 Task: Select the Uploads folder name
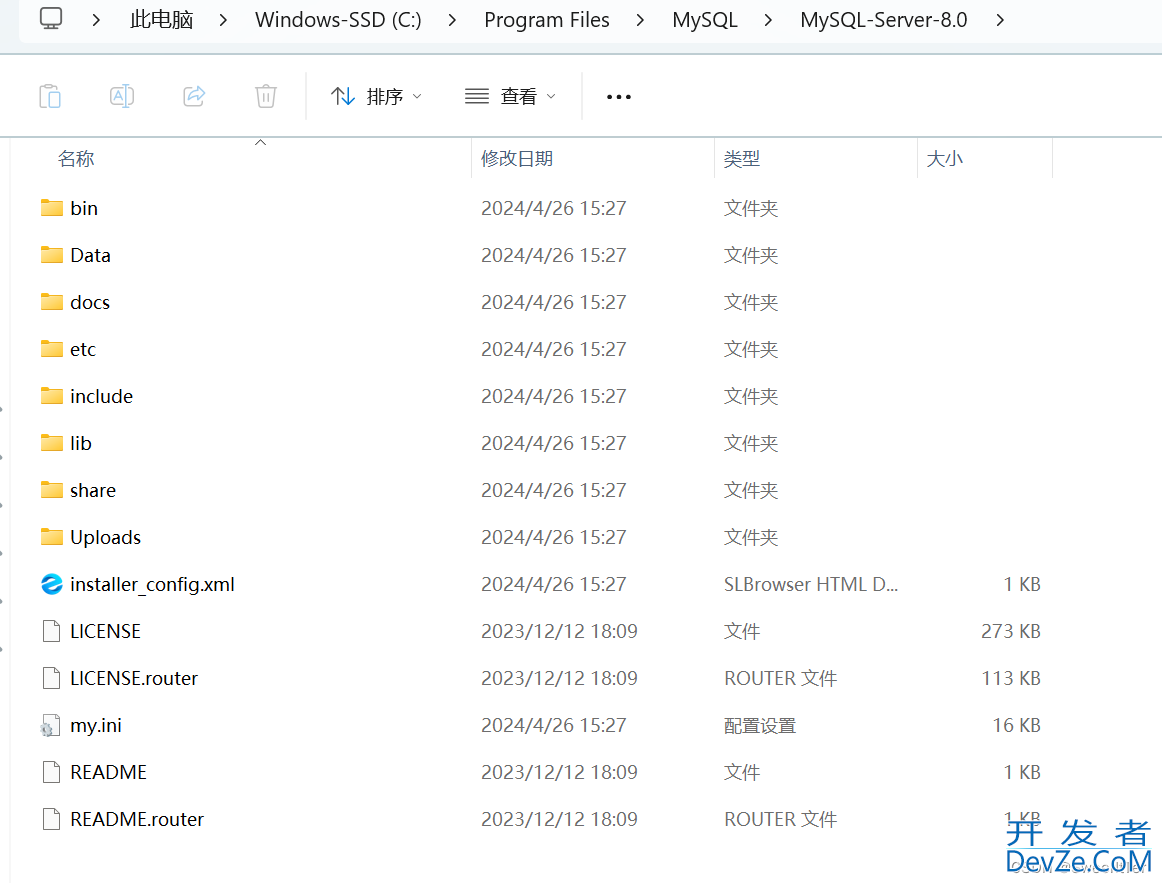[x=105, y=538]
